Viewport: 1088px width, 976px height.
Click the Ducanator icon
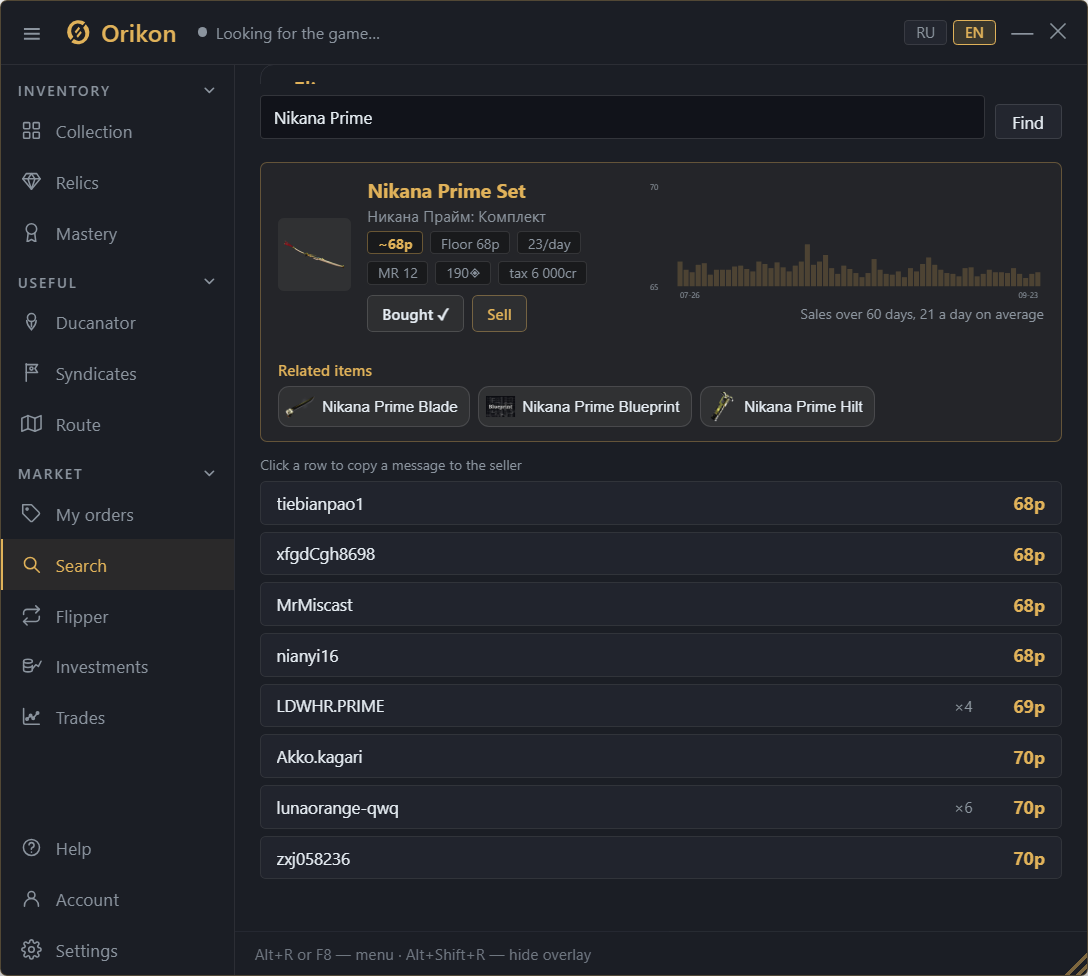[31, 322]
